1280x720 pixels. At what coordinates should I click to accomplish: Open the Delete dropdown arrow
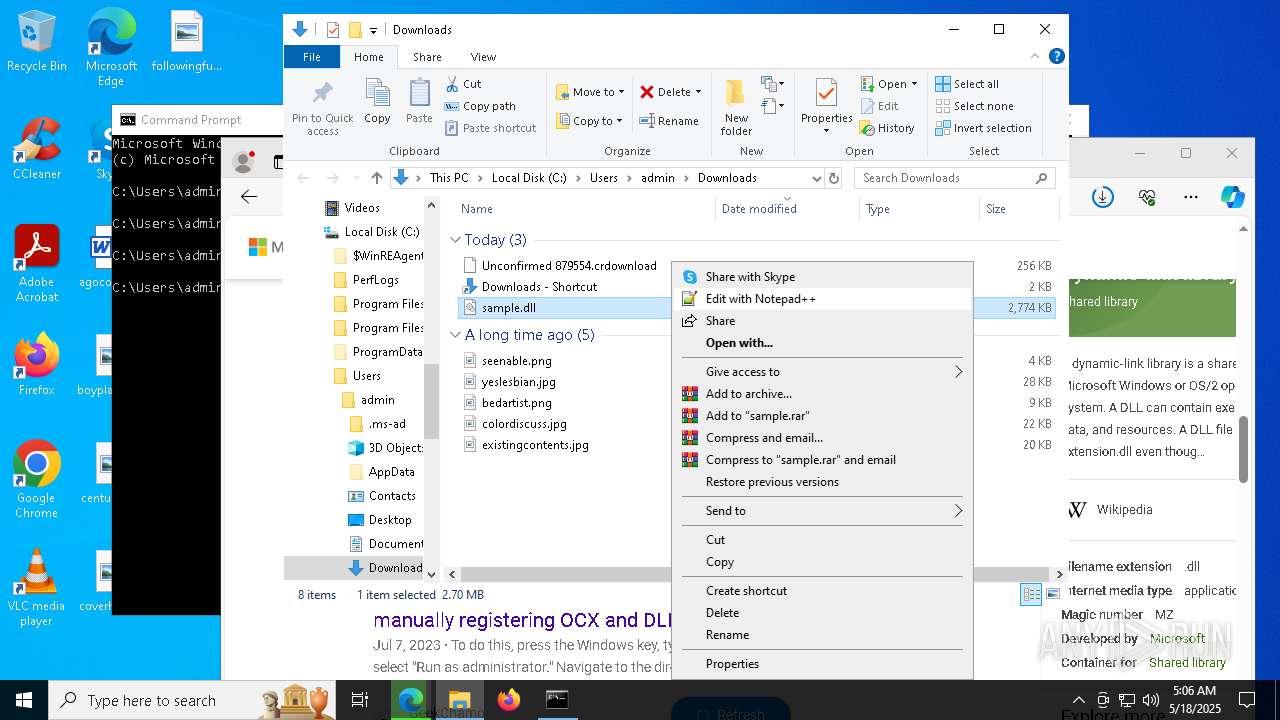[x=698, y=92]
